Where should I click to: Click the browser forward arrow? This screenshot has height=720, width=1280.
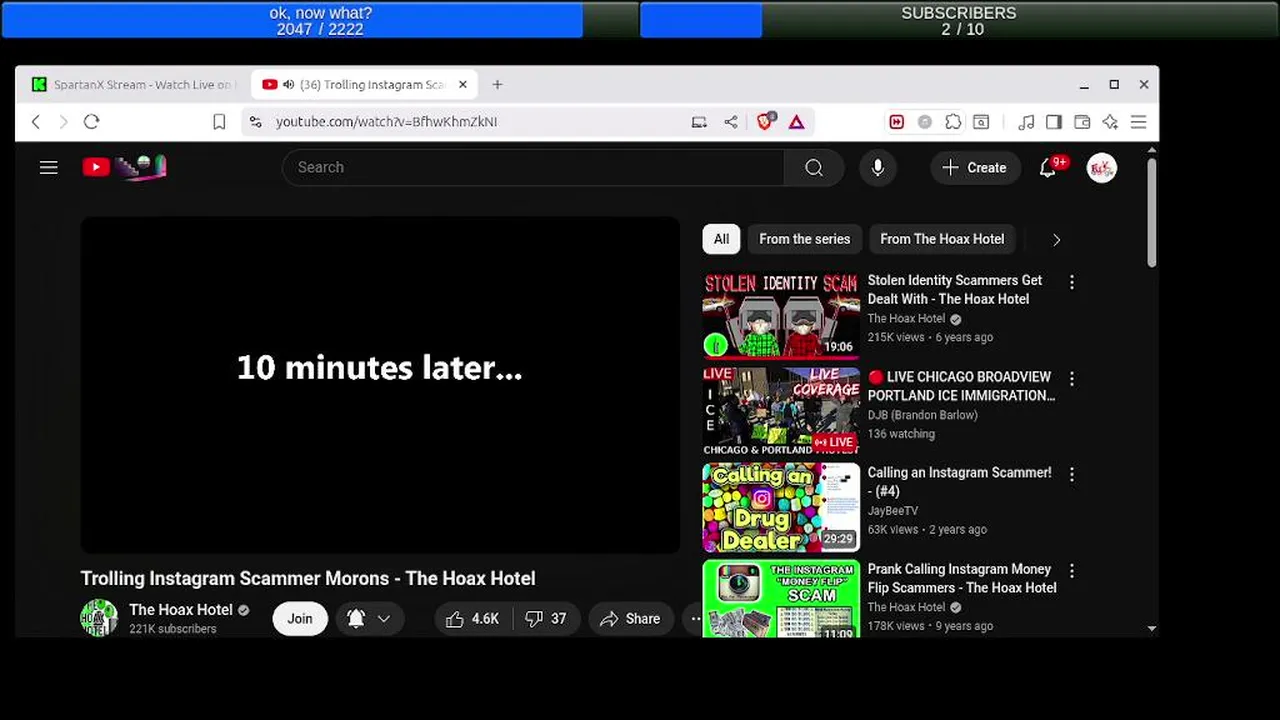coord(63,122)
